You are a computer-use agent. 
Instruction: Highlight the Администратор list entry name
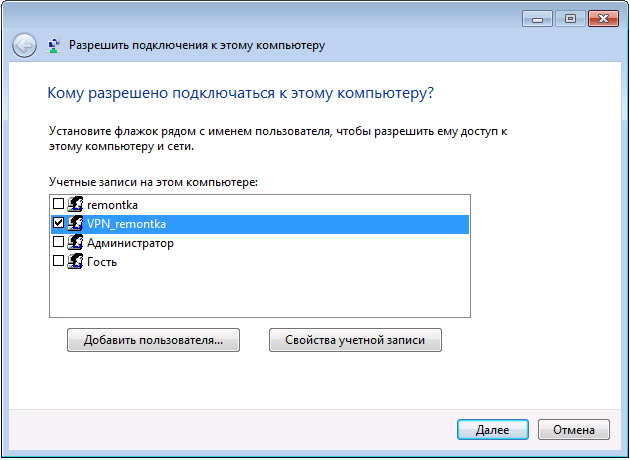pos(130,243)
